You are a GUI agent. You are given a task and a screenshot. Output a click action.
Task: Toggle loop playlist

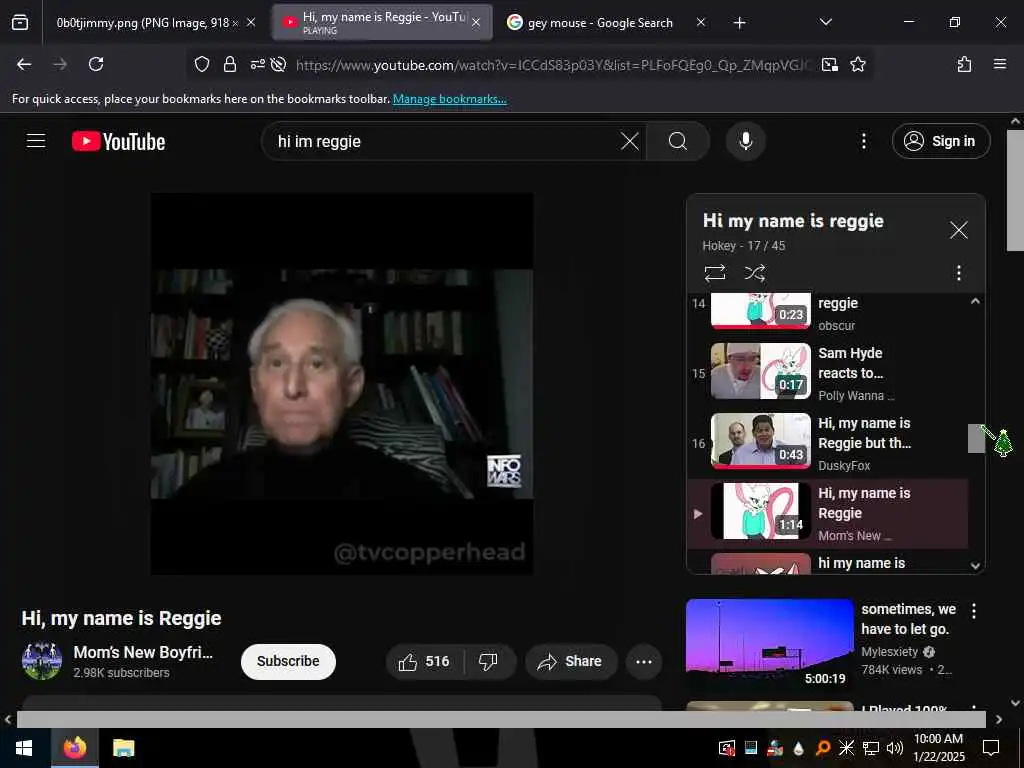pos(714,272)
